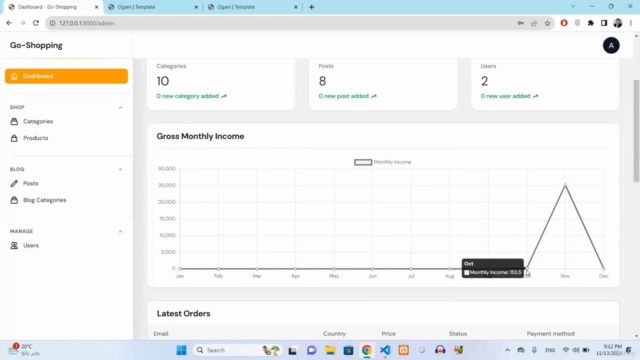Click the Status column header
Image resolution: width=640 pixels, height=360 pixels.
coord(458,333)
